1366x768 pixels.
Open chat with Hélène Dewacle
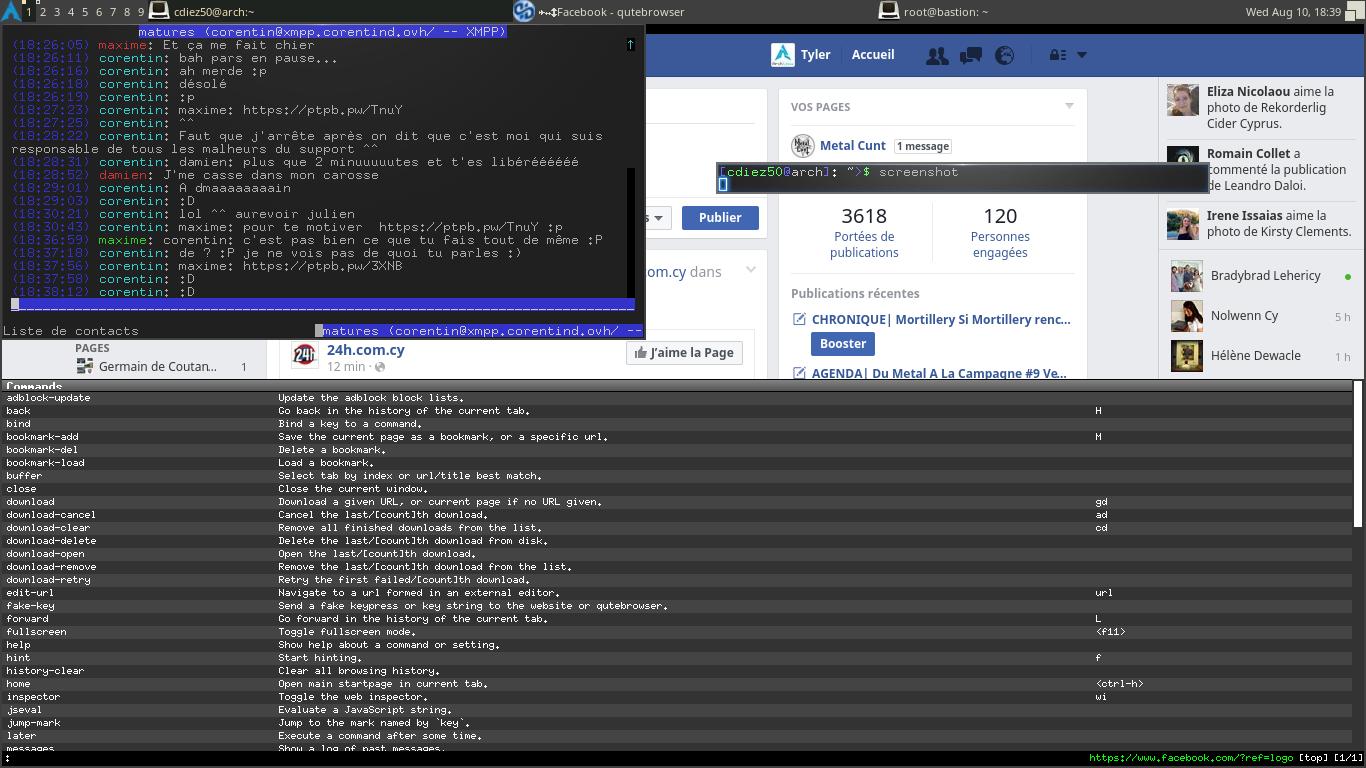point(1260,356)
